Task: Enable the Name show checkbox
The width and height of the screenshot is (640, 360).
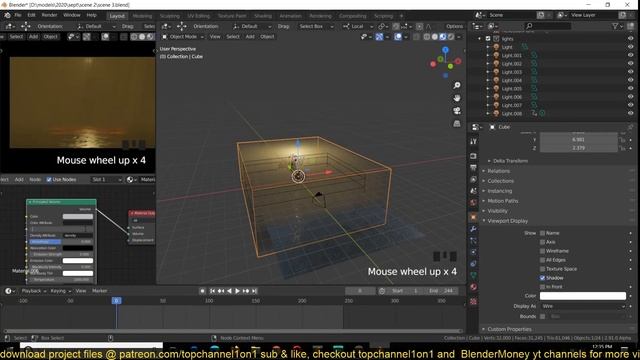Action: (542, 233)
